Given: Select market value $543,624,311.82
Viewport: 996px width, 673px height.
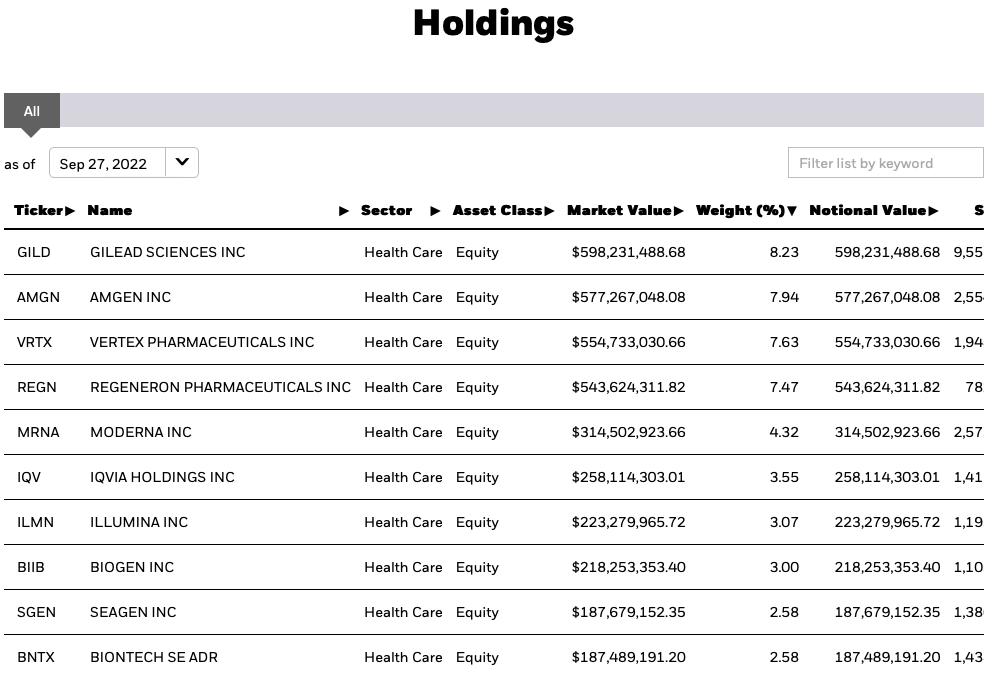Looking at the screenshot, I should (x=628, y=387).
